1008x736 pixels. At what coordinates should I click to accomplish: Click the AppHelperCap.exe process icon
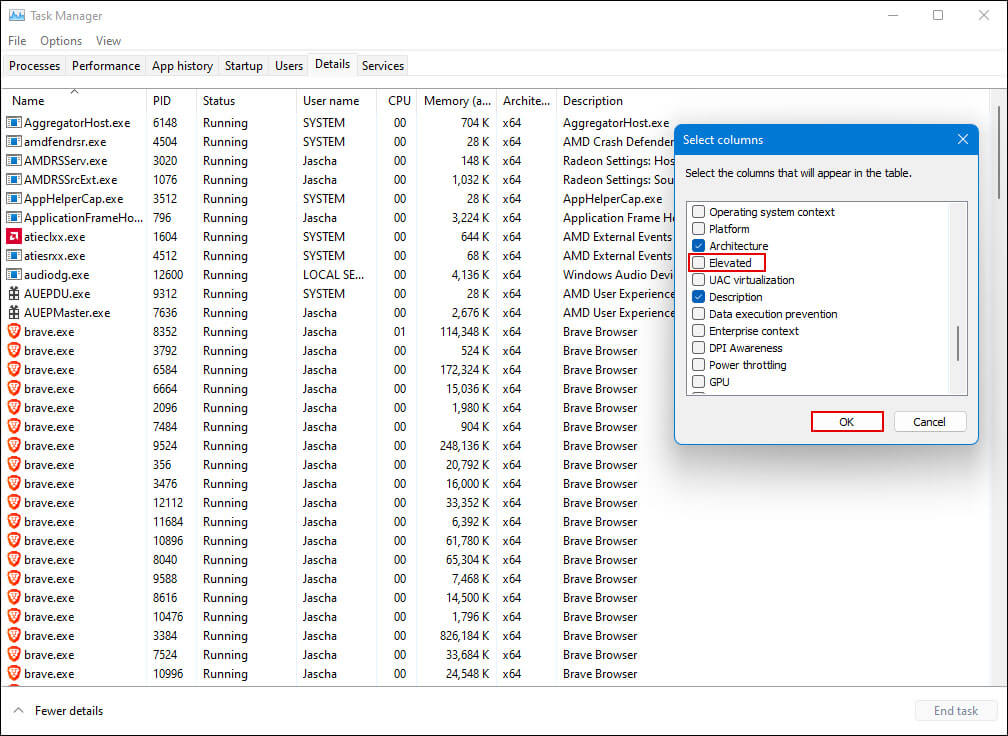point(14,198)
